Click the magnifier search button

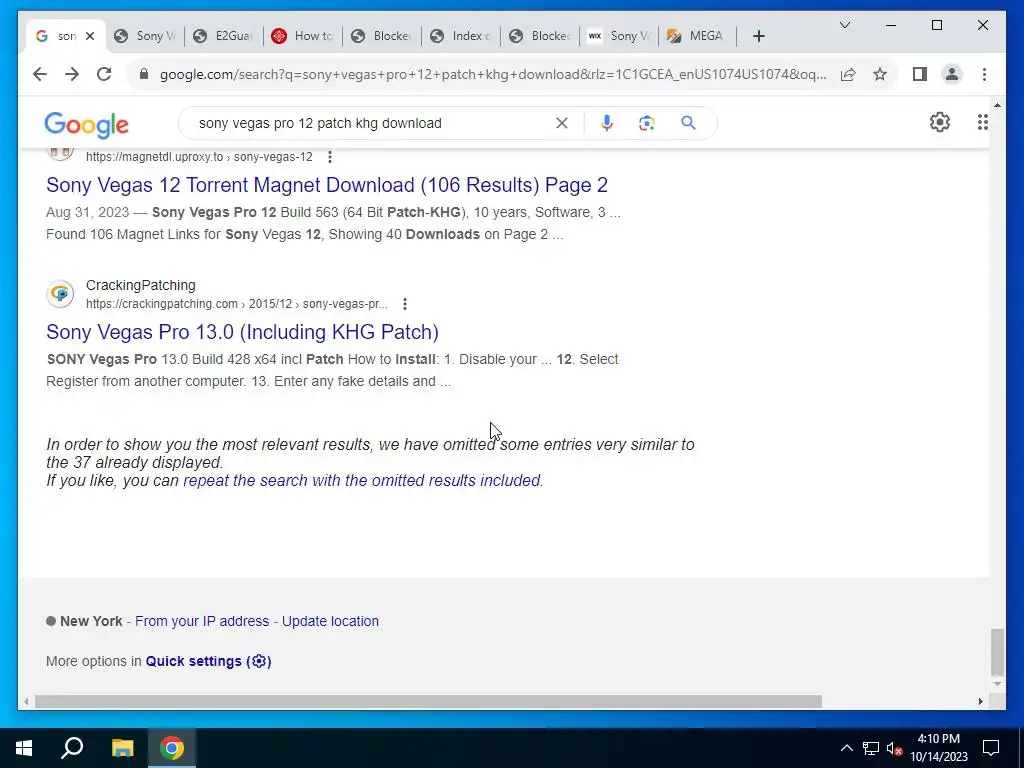[688, 123]
